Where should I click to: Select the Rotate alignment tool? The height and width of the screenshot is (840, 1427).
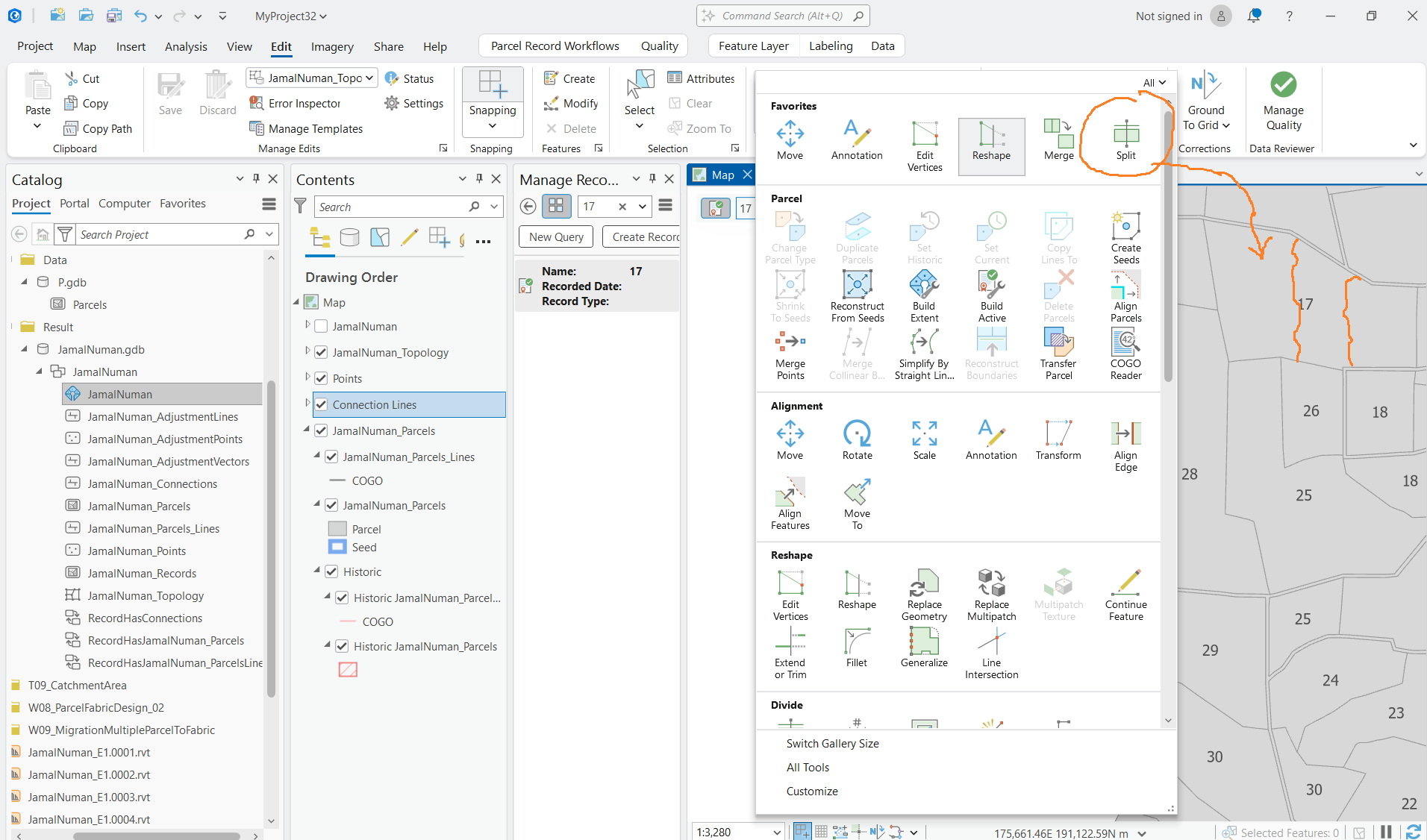click(x=857, y=440)
